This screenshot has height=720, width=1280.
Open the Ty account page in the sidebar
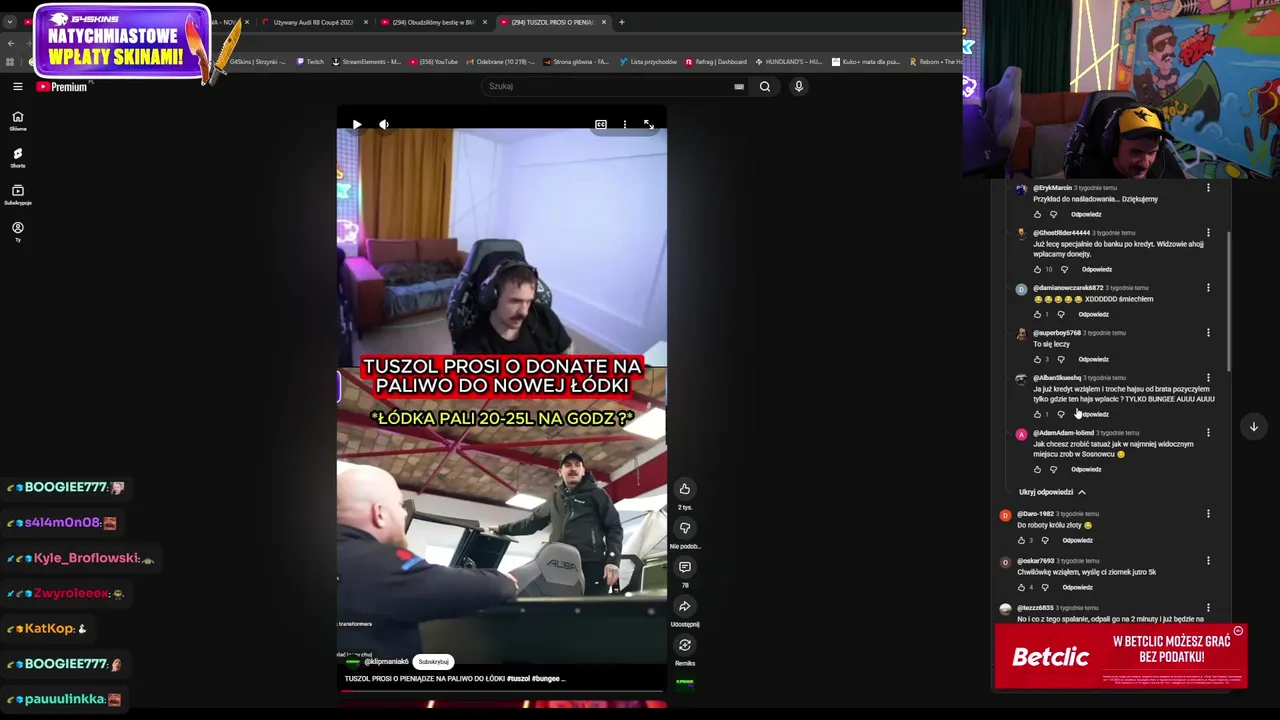tap(18, 231)
